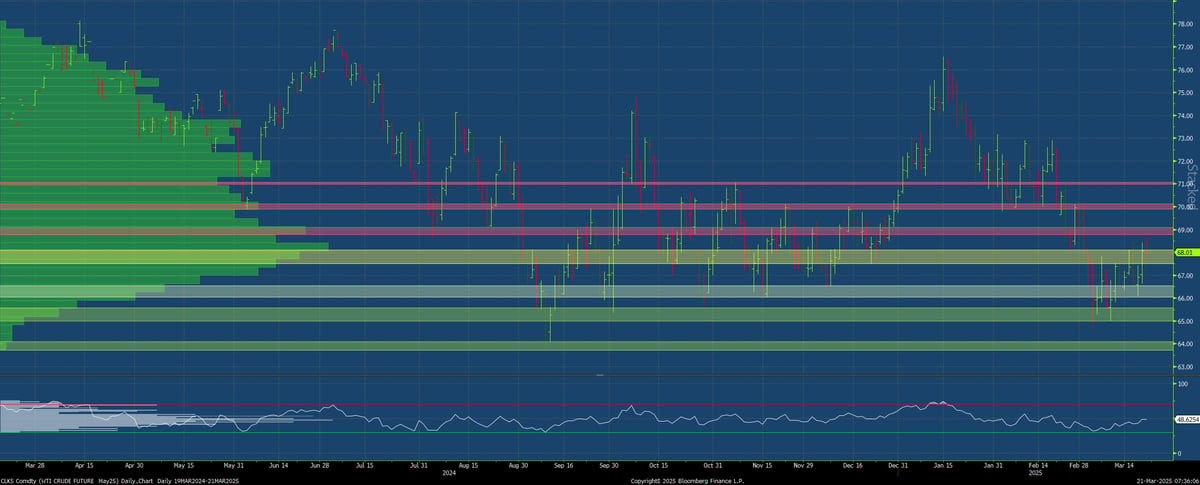The width and height of the screenshot is (1200, 485).
Task: Click the 100 label on the RSI axis
Action: (x=1181, y=383)
